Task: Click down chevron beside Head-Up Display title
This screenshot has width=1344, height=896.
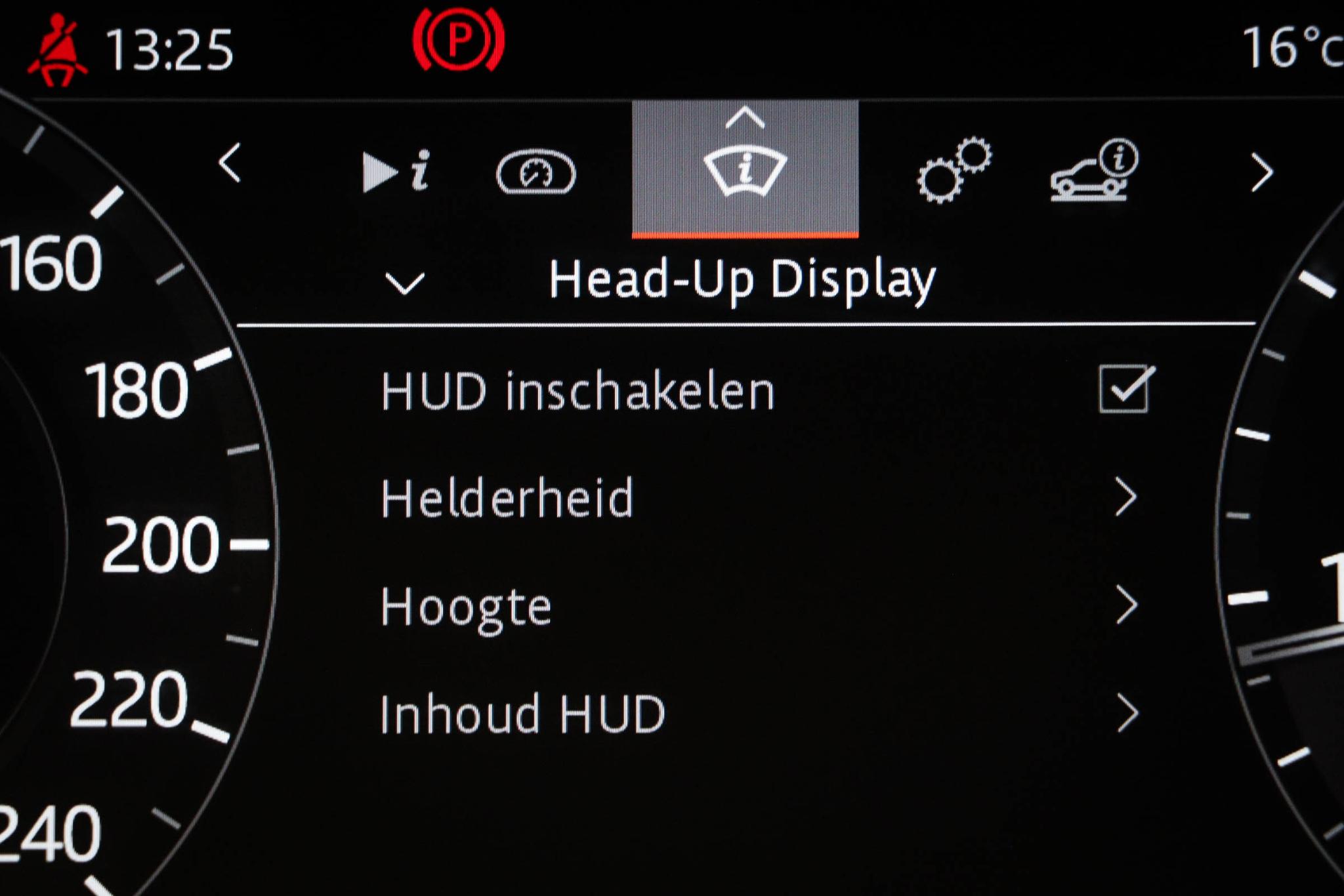Action: [404, 284]
